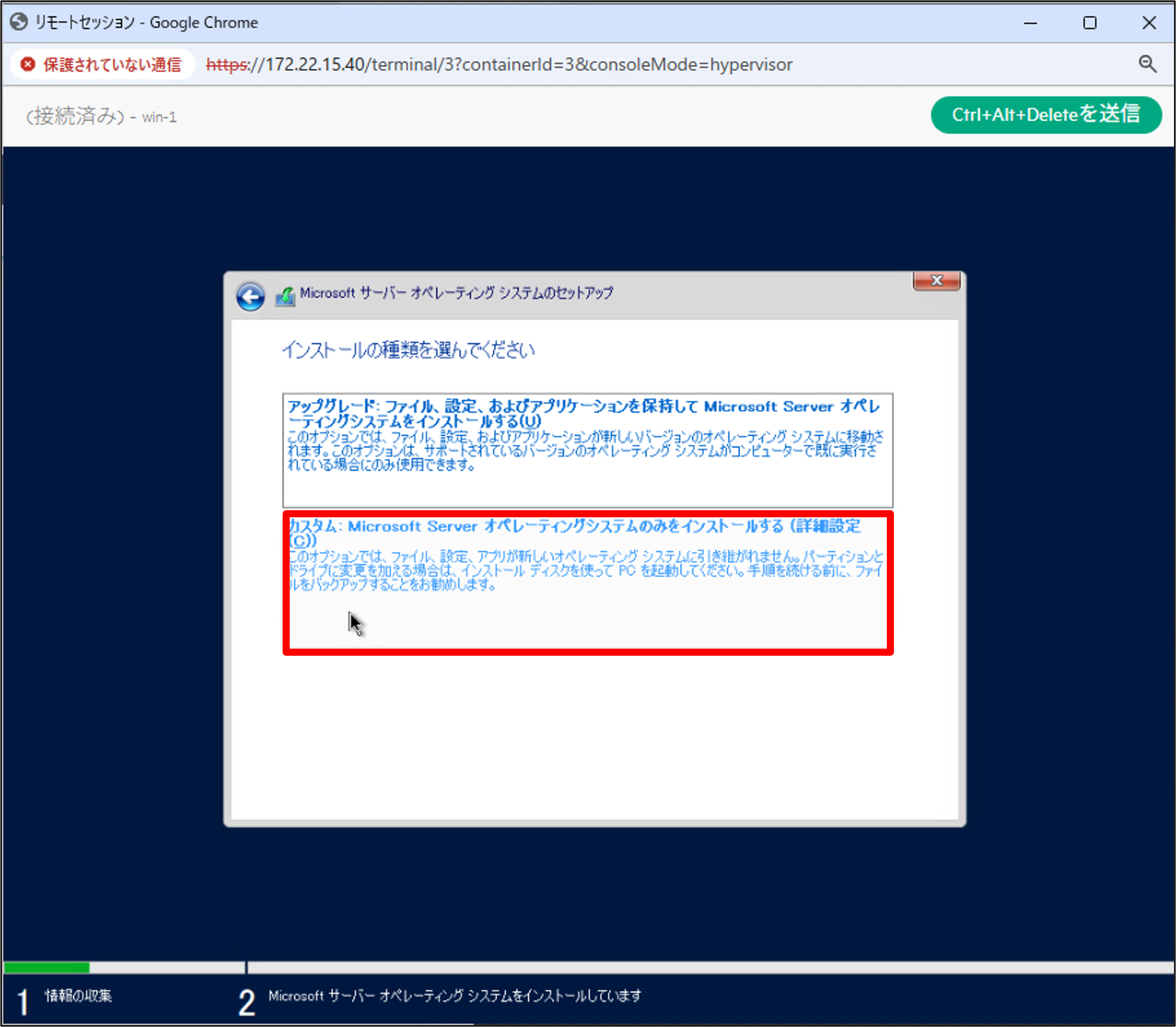Select the アップグレード upgrade install option

[587, 449]
